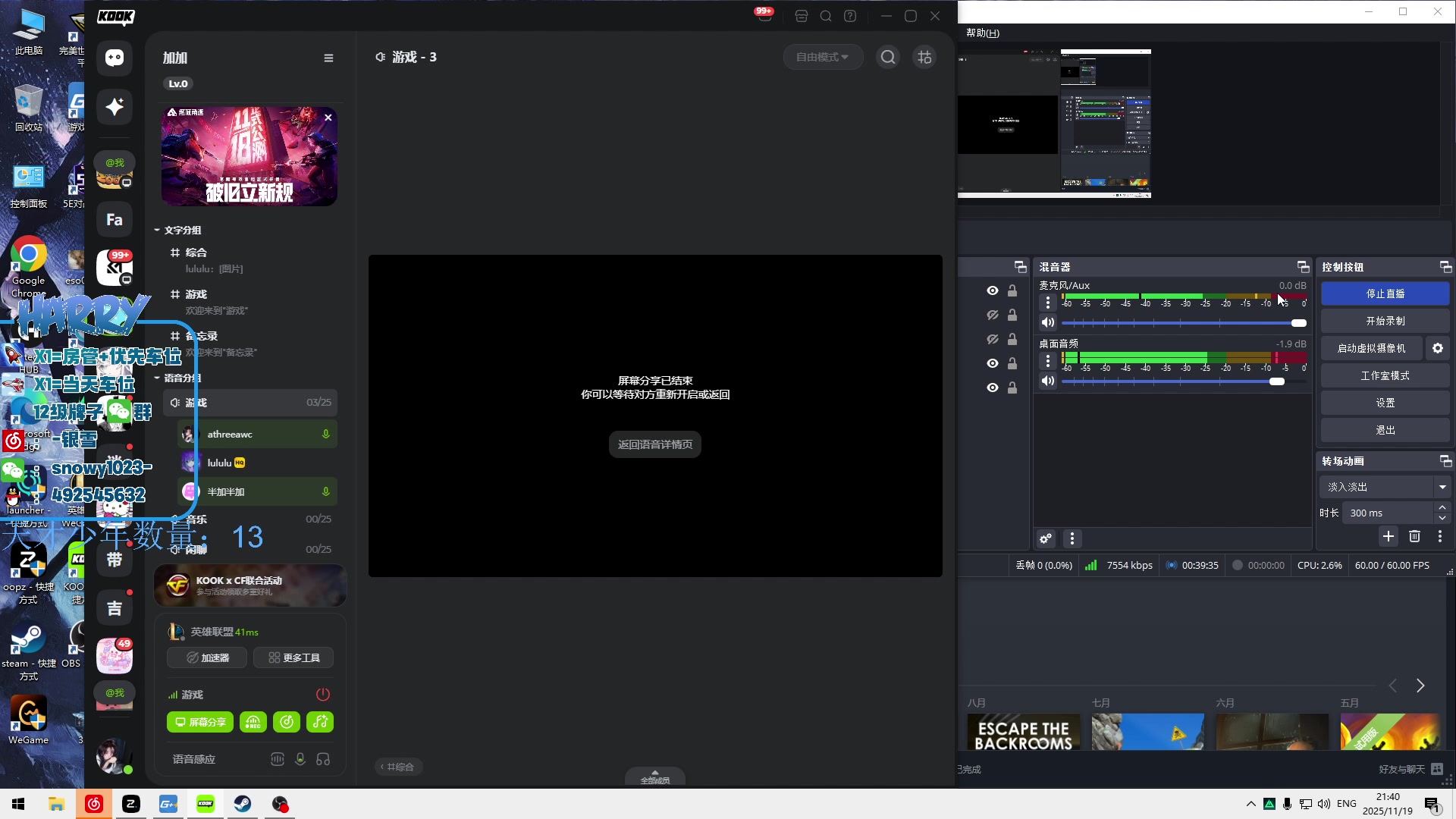Click 返回语音详情页 button
Viewport: 1456px width, 819px height.
(x=655, y=444)
